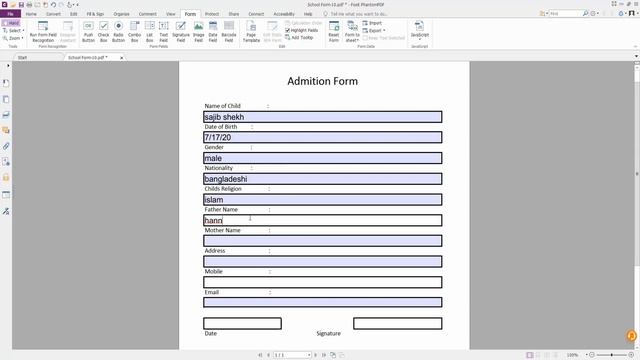Open the pages panel in left sidebar

coord(6,99)
